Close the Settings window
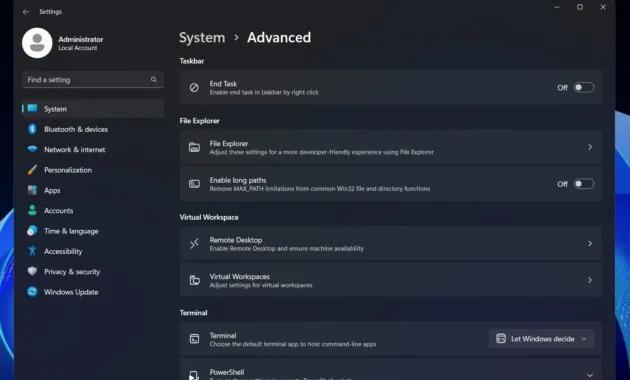 coord(603,7)
